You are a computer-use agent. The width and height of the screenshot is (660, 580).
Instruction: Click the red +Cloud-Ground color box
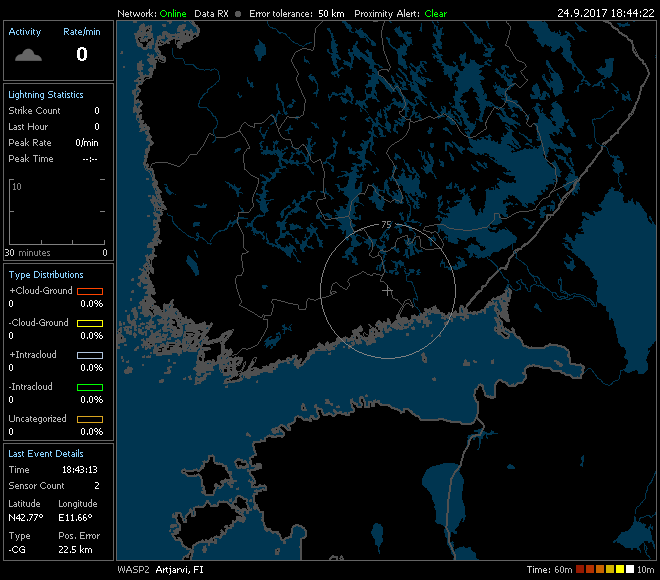click(90, 291)
